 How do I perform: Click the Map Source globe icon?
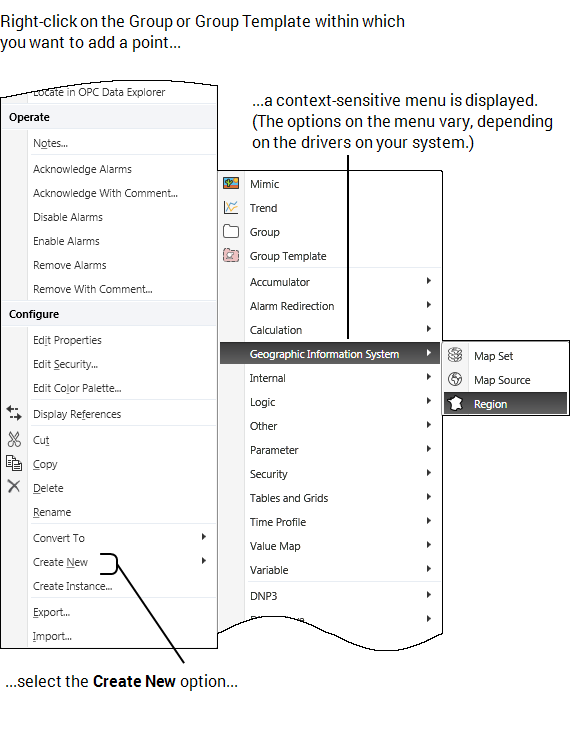tap(455, 379)
